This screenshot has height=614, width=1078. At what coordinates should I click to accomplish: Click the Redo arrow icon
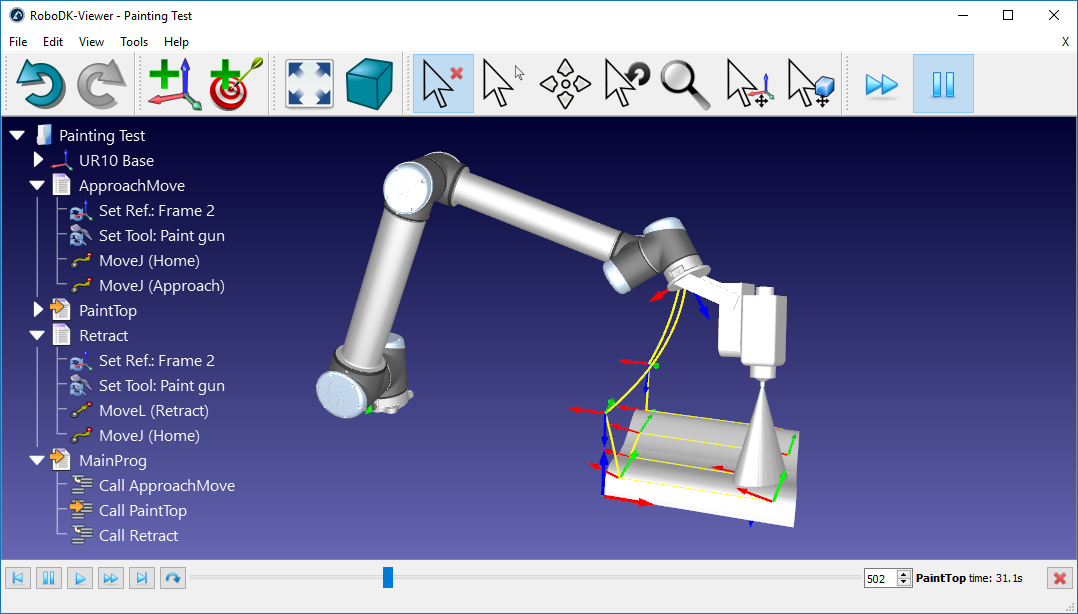tap(101, 84)
